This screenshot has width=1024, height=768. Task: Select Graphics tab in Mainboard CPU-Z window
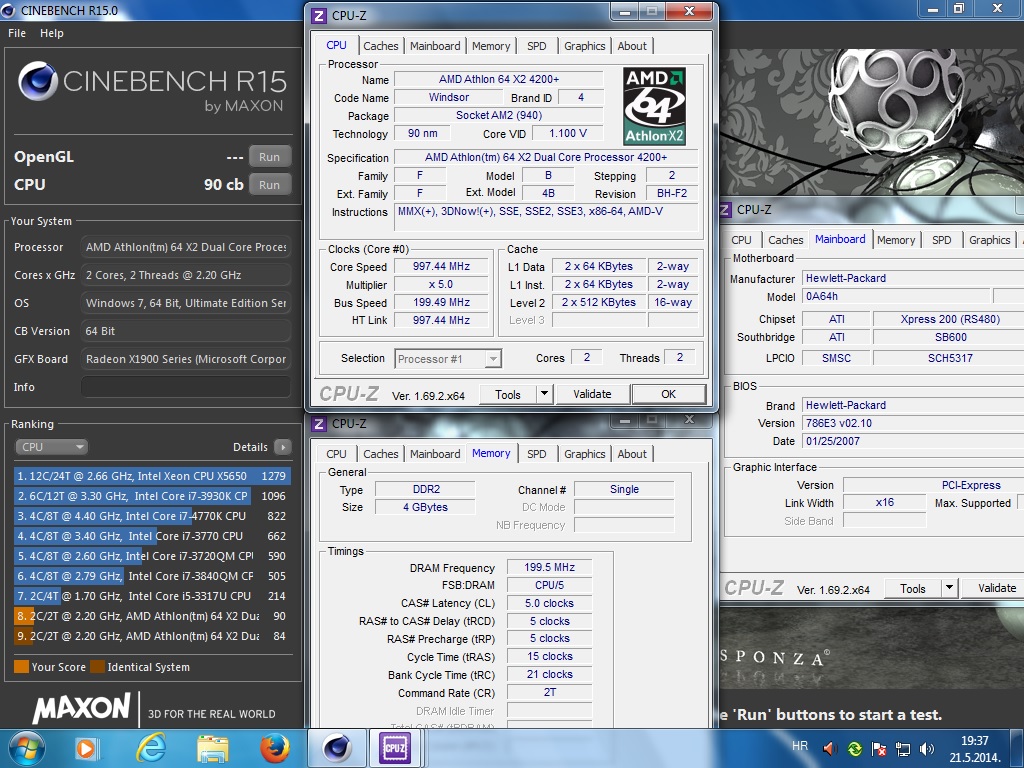989,240
